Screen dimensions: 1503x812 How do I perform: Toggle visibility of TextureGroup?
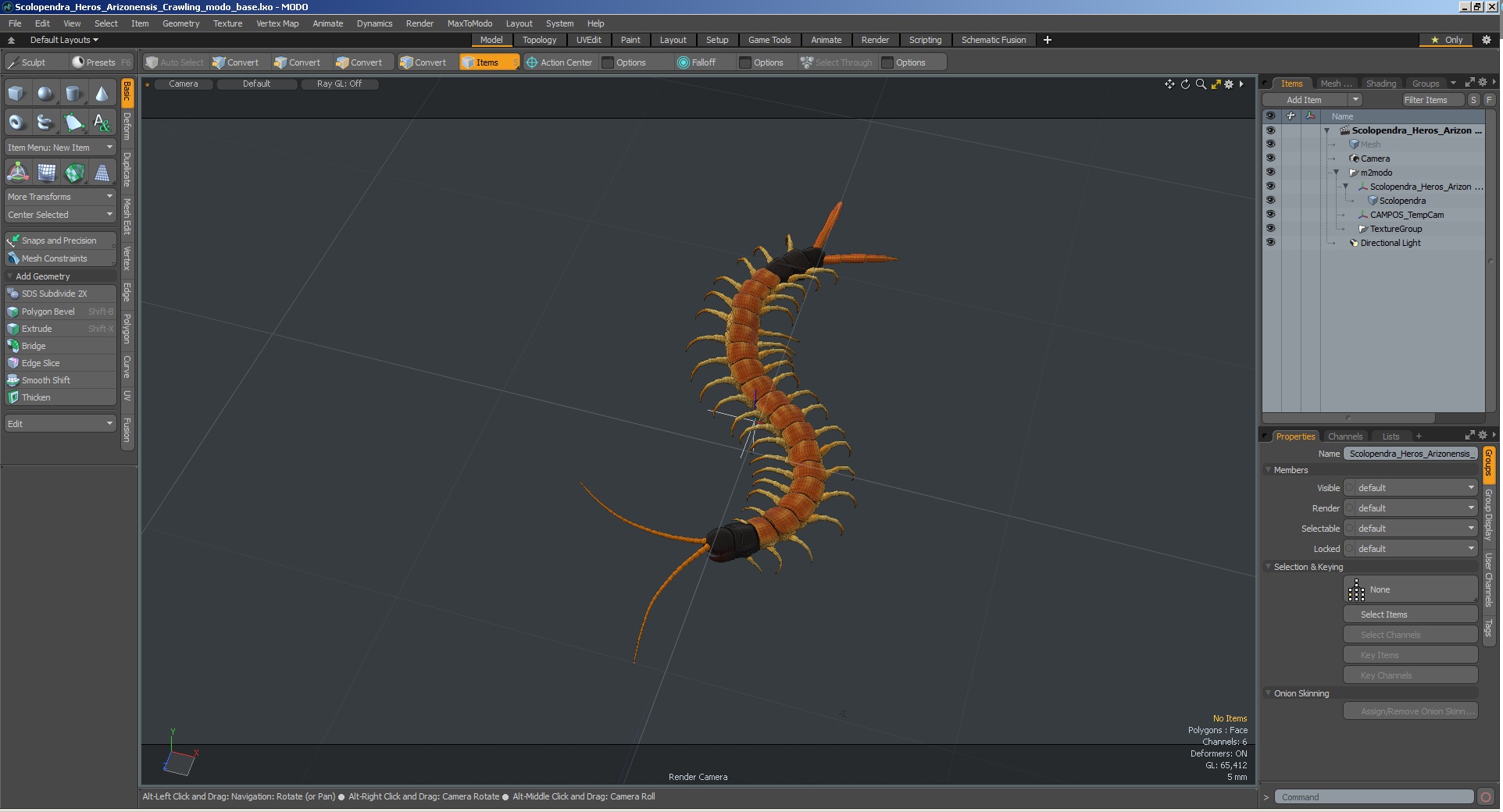pyautogui.click(x=1270, y=229)
